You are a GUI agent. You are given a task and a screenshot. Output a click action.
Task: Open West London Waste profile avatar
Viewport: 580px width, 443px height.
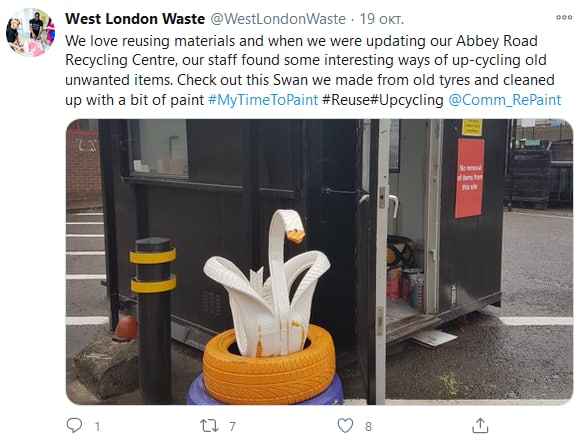30,32
